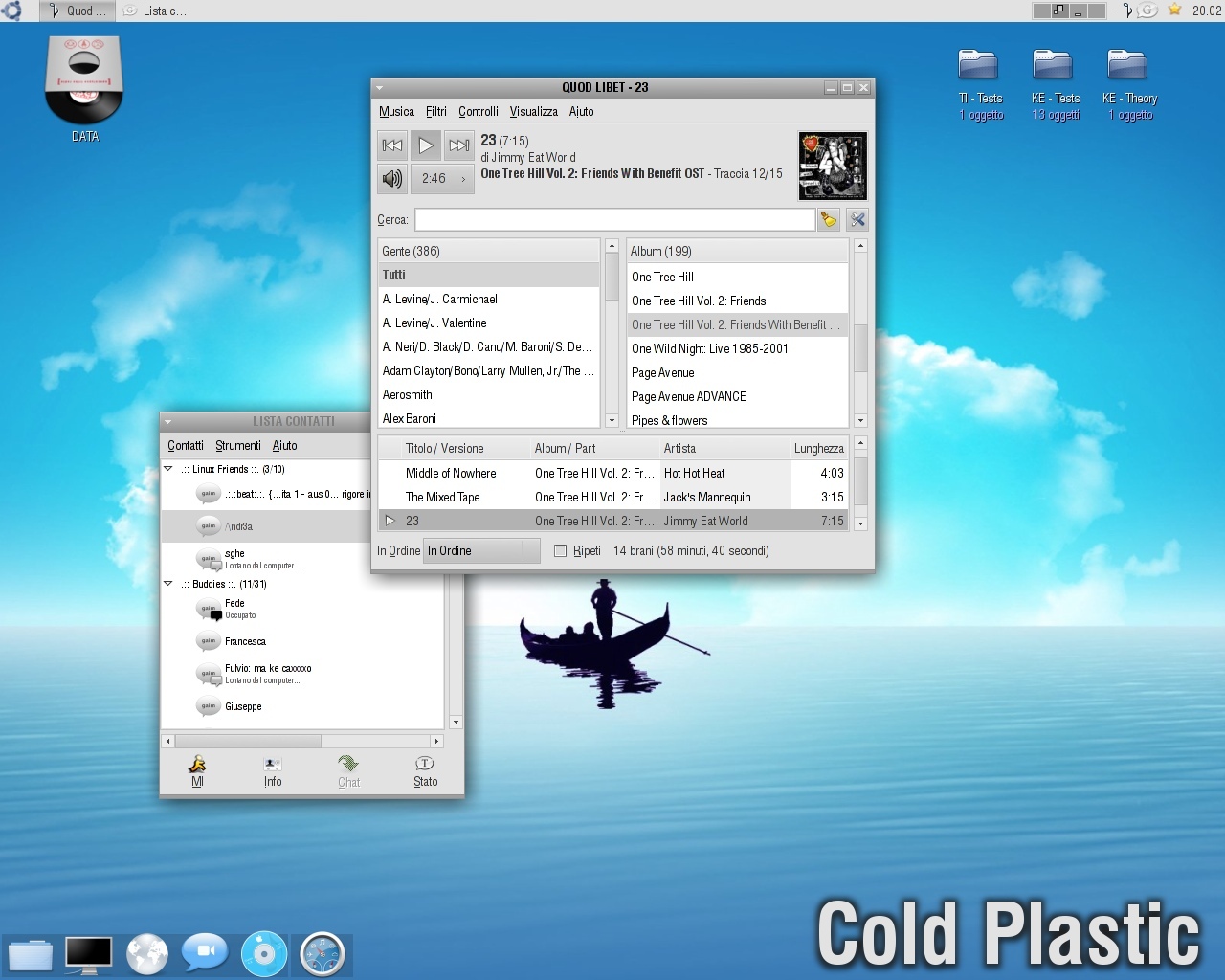Click the Chat button in contact list
Image resolution: width=1225 pixels, height=980 pixels.
348,771
